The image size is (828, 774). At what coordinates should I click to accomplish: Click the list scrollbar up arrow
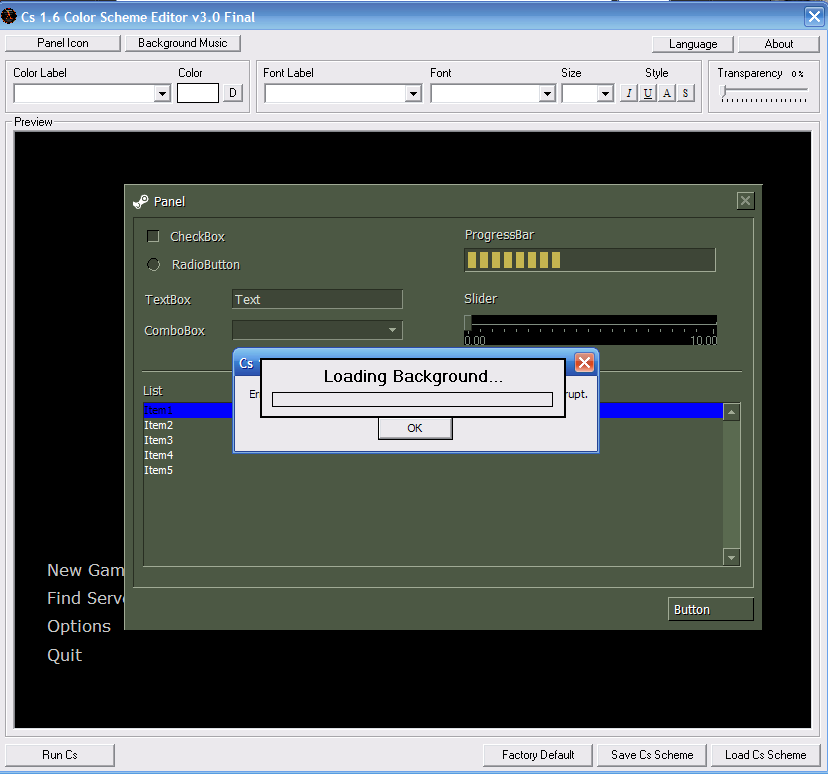click(x=731, y=412)
